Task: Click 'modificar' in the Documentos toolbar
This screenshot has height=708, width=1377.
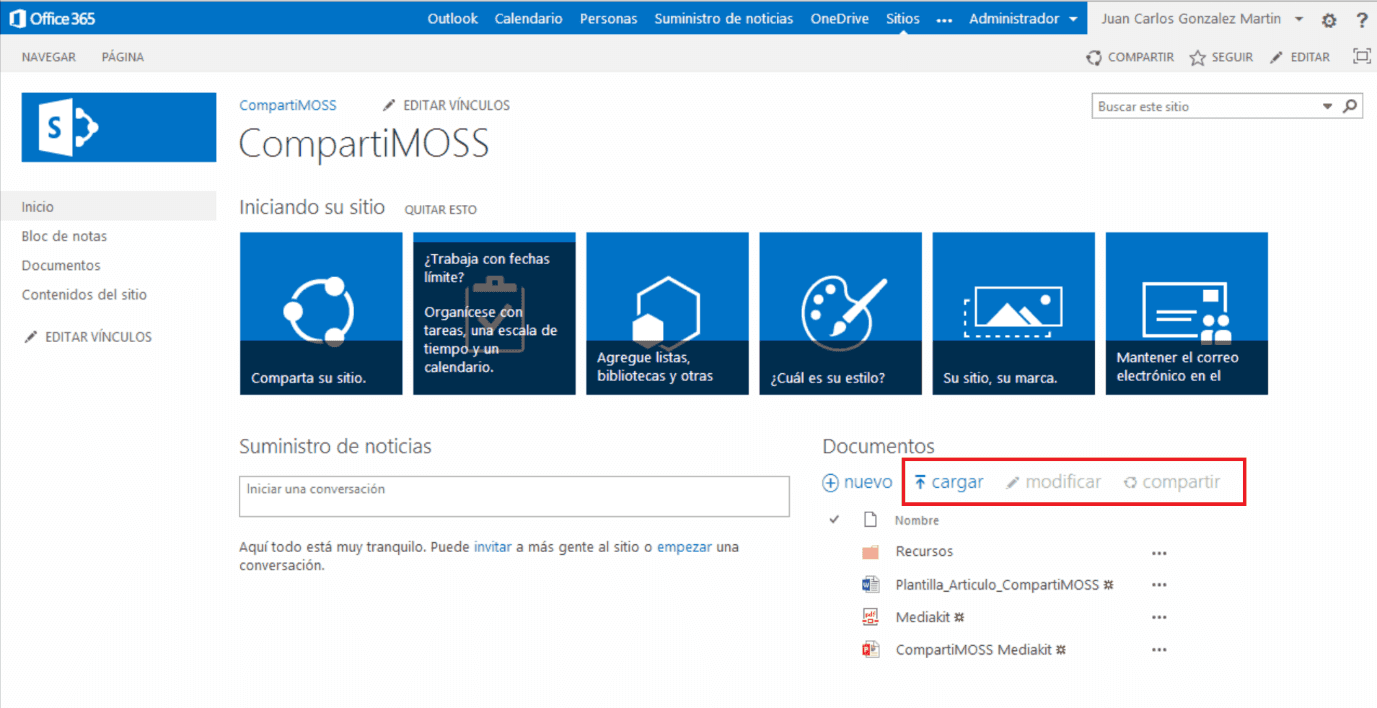Action: [1053, 482]
